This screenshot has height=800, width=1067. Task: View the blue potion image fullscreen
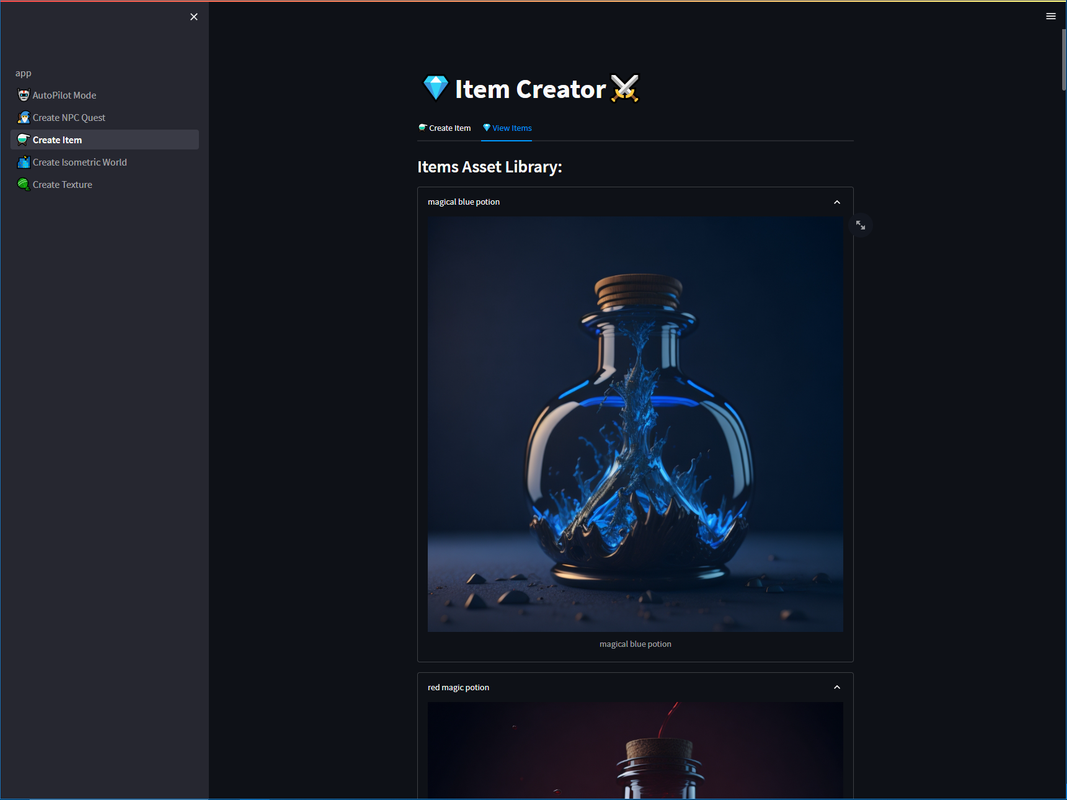(860, 225)
